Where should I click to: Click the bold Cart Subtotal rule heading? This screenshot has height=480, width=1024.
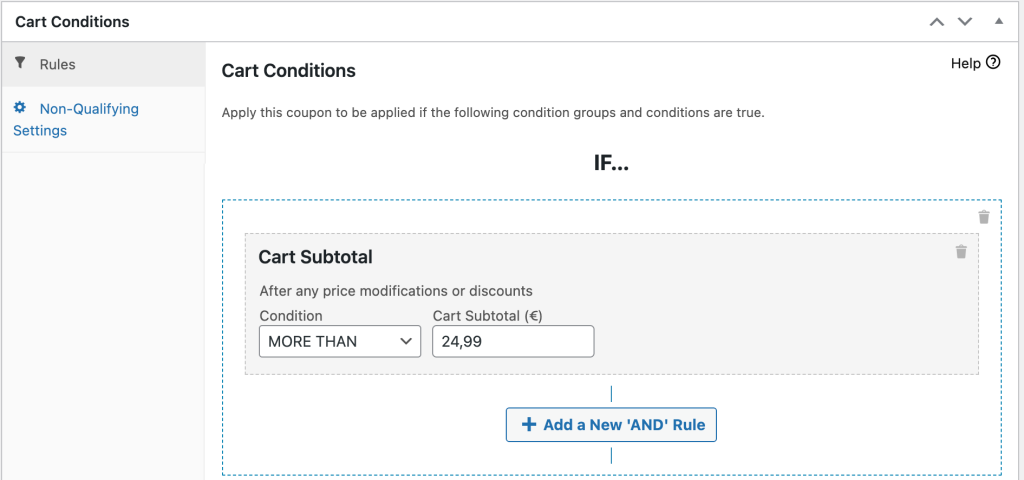click(x=315, y=257)
